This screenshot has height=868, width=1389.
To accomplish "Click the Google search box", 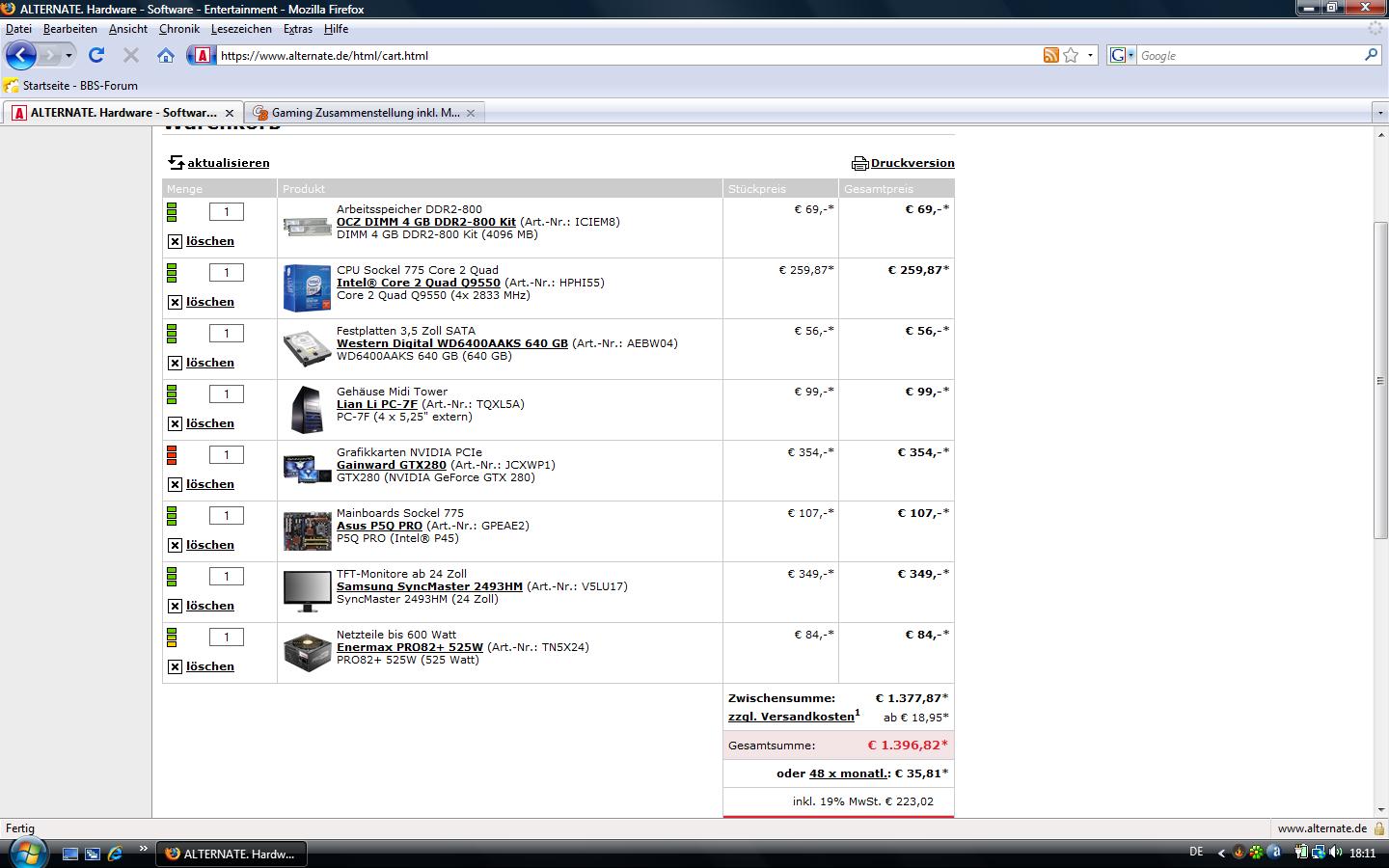I will [1249, 55].
